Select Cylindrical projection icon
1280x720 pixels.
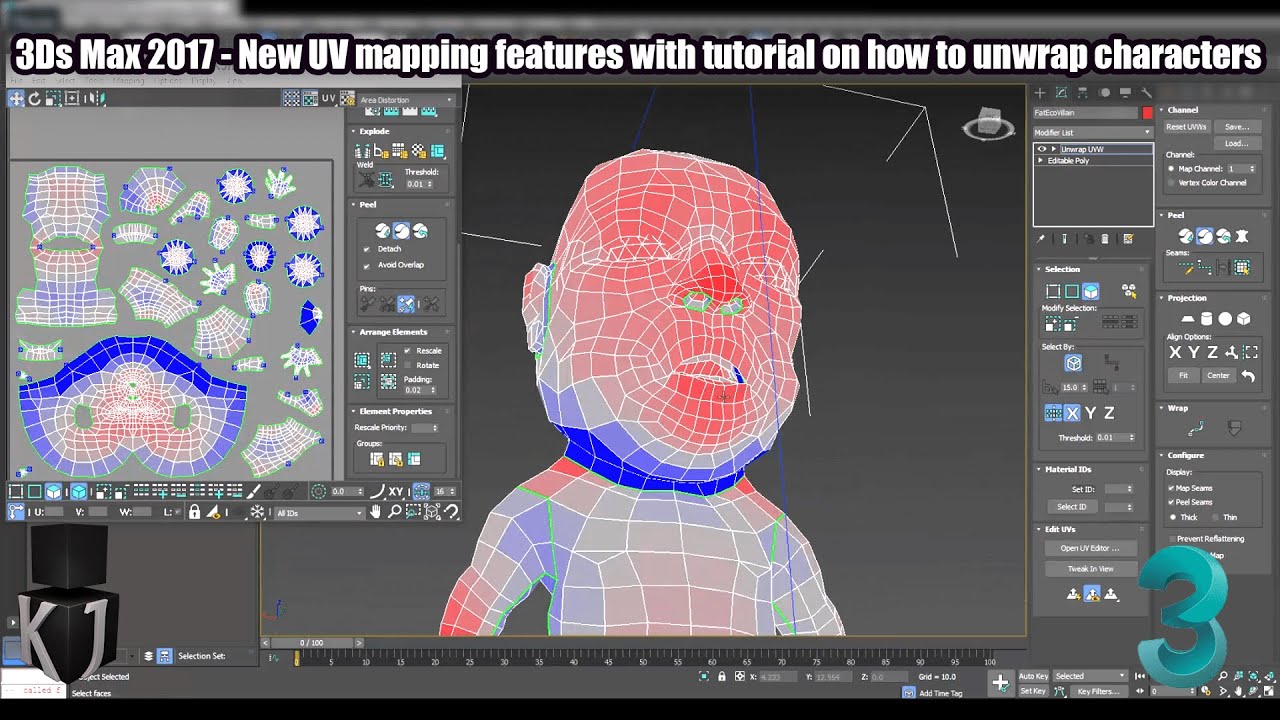point(1207,319)
